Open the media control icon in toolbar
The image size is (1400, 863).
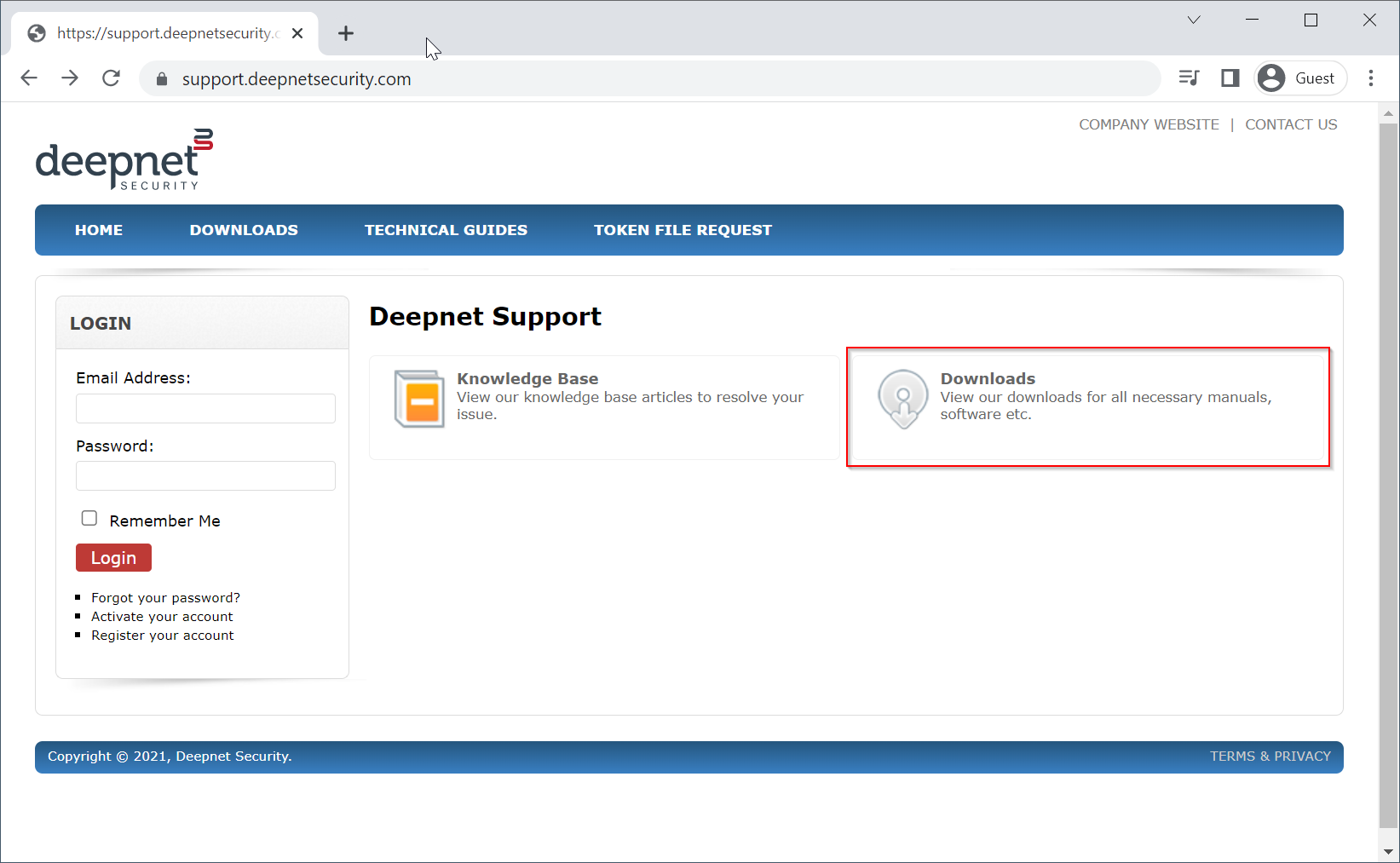[x=1189, y=78]
